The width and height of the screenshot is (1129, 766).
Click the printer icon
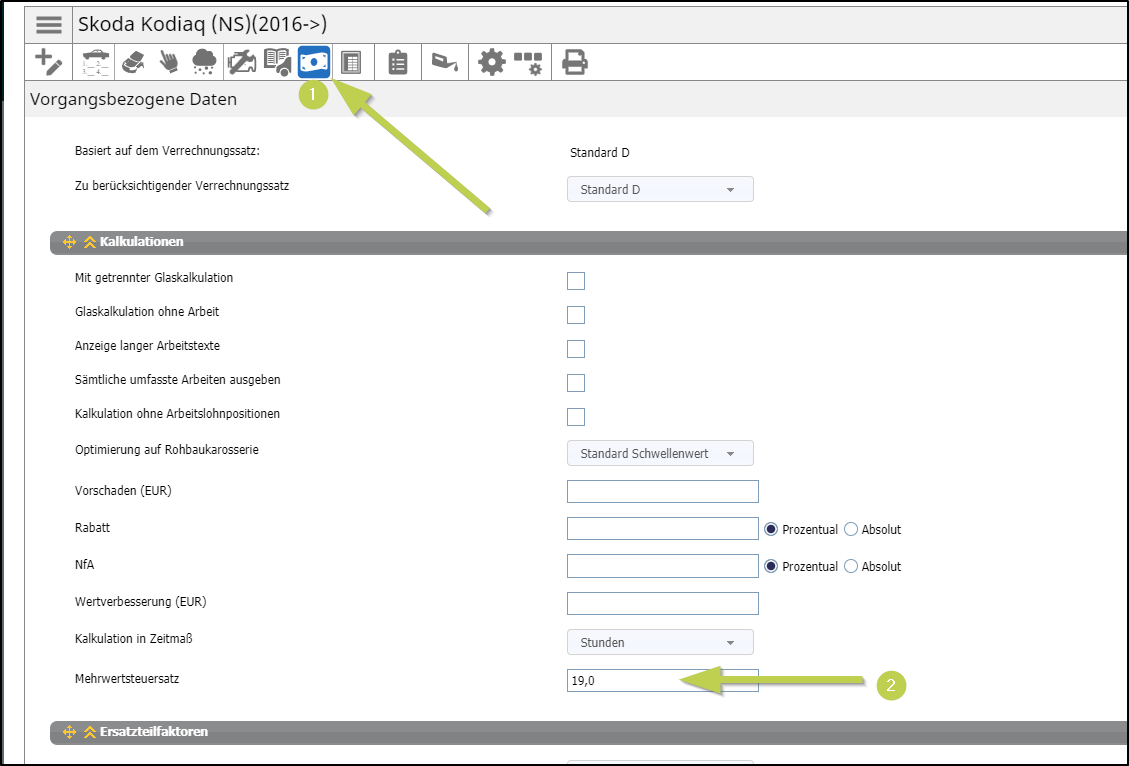point(574,62)
